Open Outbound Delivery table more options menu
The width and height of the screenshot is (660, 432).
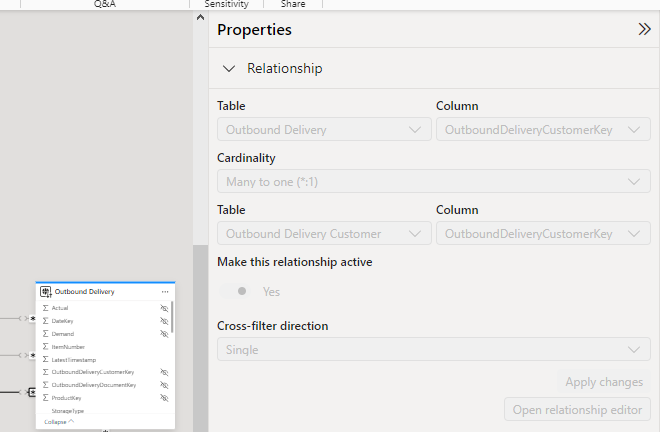click(165, 292)
